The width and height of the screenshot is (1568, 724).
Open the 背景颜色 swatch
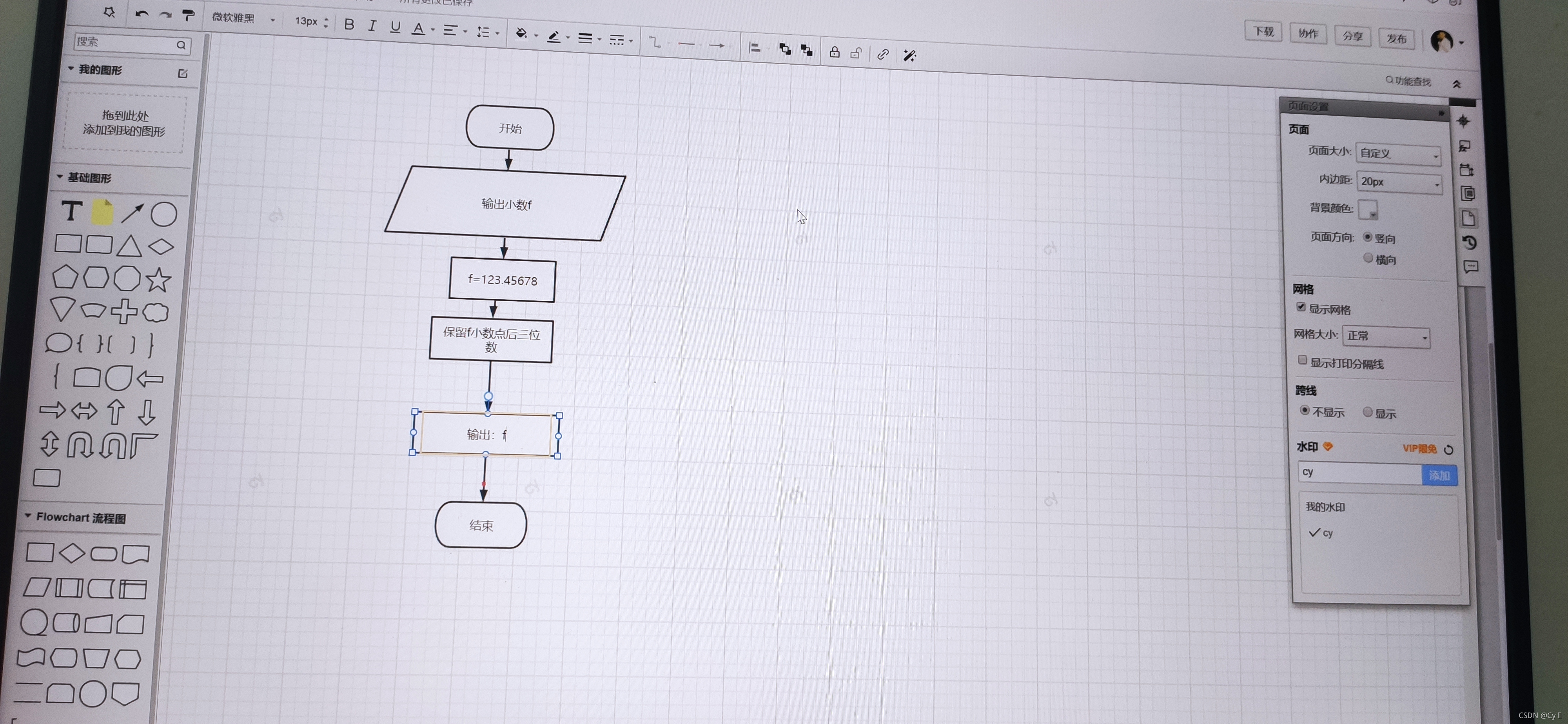(1368, 209)
